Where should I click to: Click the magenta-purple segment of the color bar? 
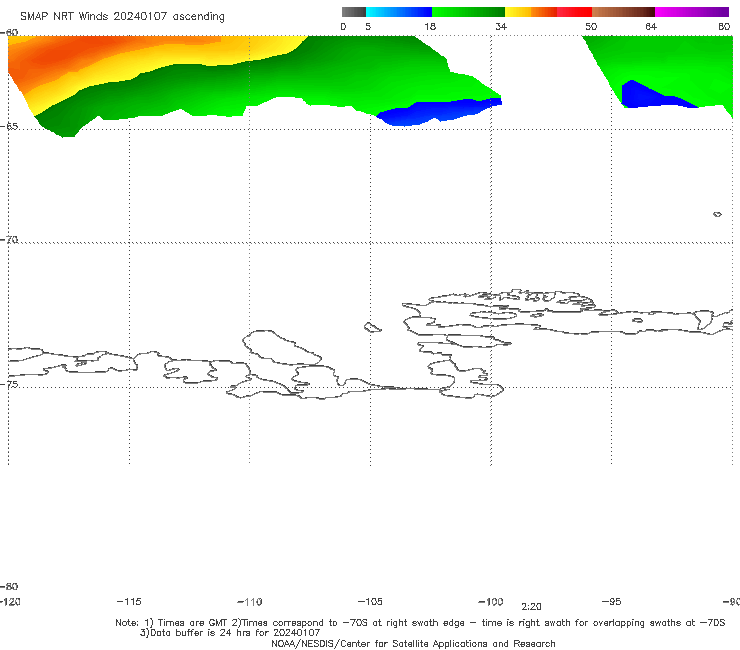click(x=692, y=12)
